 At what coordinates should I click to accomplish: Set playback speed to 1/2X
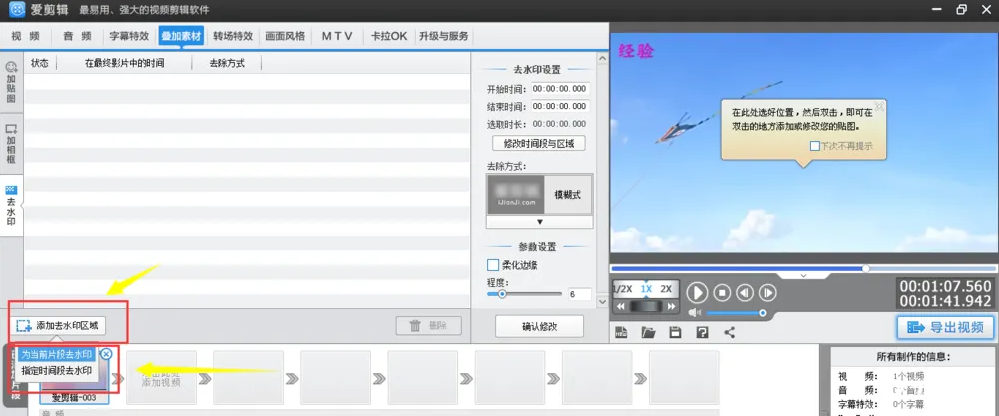(622, 289)
